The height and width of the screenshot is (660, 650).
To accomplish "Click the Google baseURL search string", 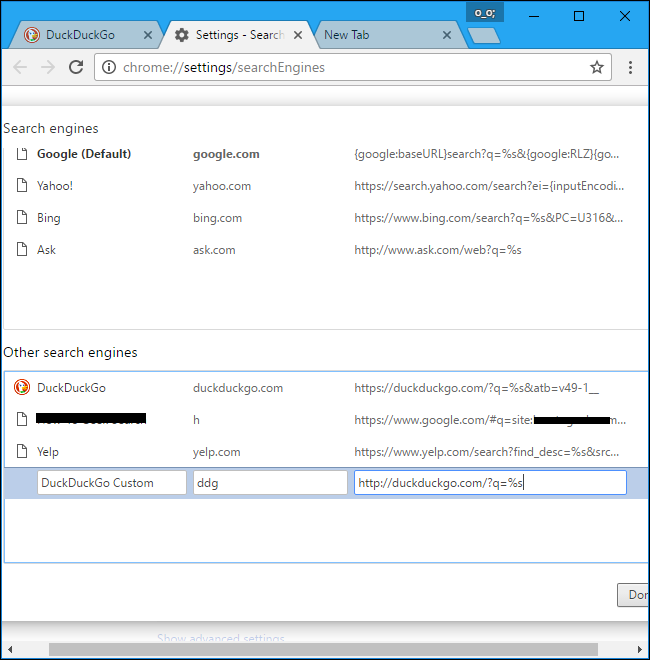I will point(487,154).
